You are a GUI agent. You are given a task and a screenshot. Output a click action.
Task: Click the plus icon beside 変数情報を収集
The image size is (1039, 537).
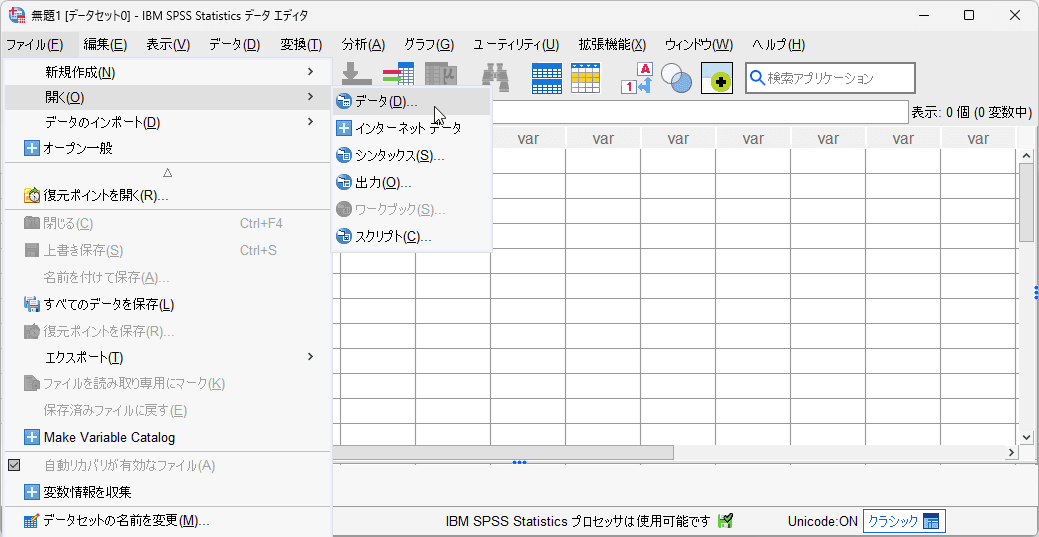32,492
